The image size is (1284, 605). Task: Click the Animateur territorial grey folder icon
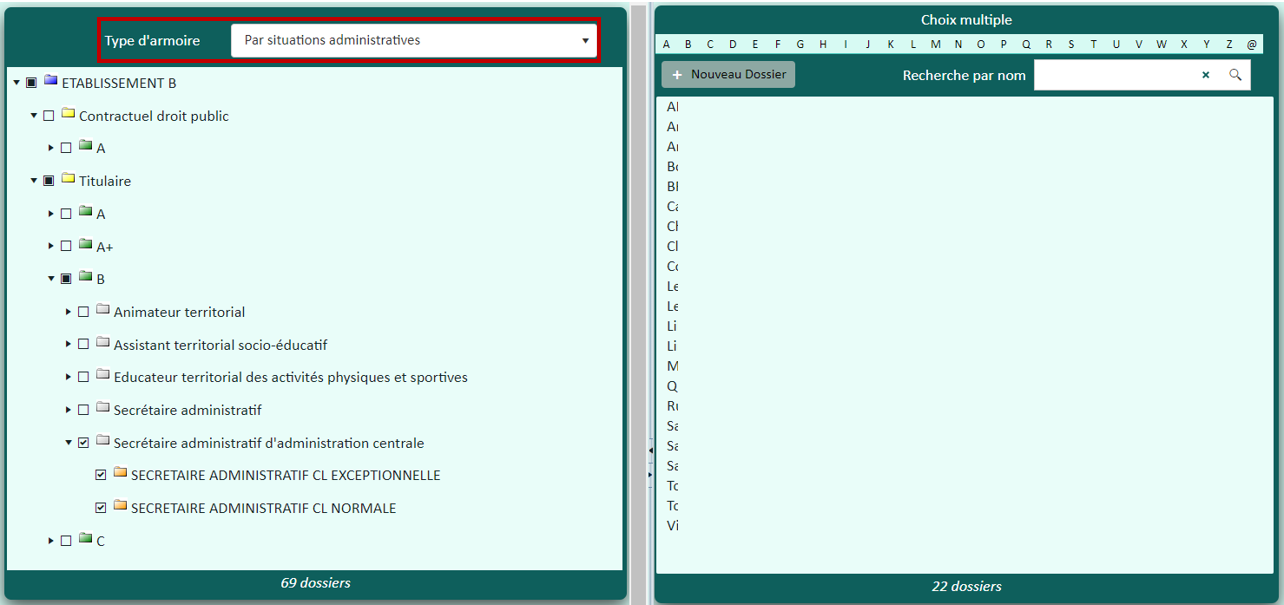coord(103,310)
